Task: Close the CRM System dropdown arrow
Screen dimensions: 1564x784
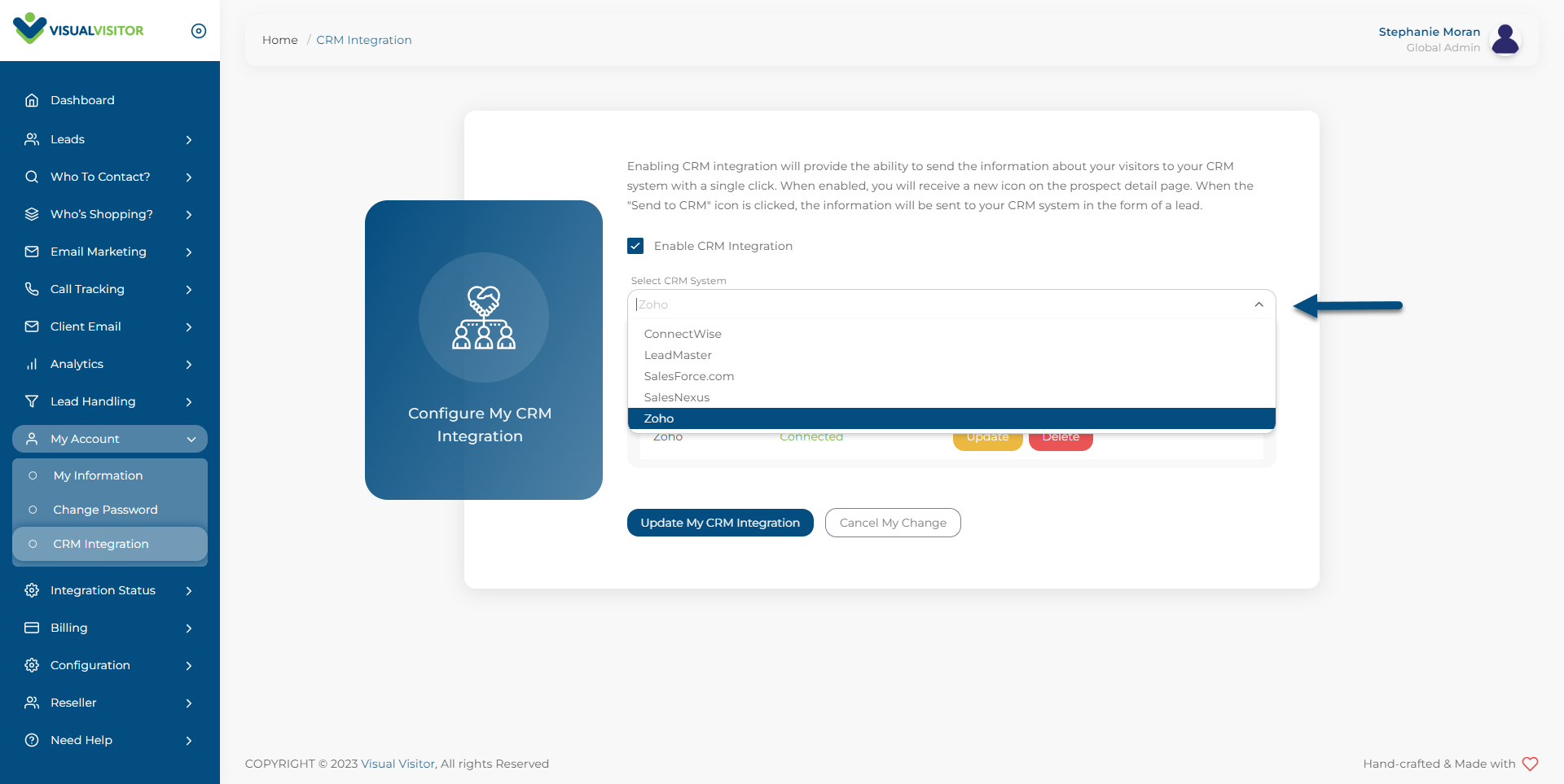Action: point(1259,304)
